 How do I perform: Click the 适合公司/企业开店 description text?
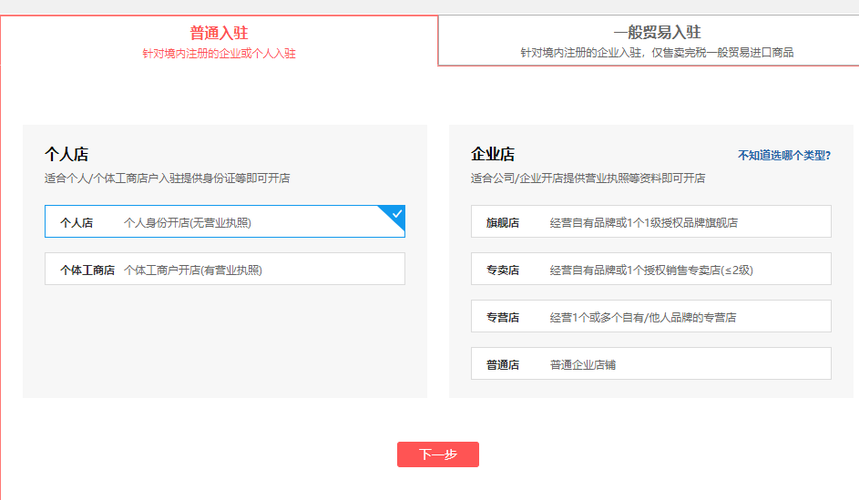(x=587, y=178)
